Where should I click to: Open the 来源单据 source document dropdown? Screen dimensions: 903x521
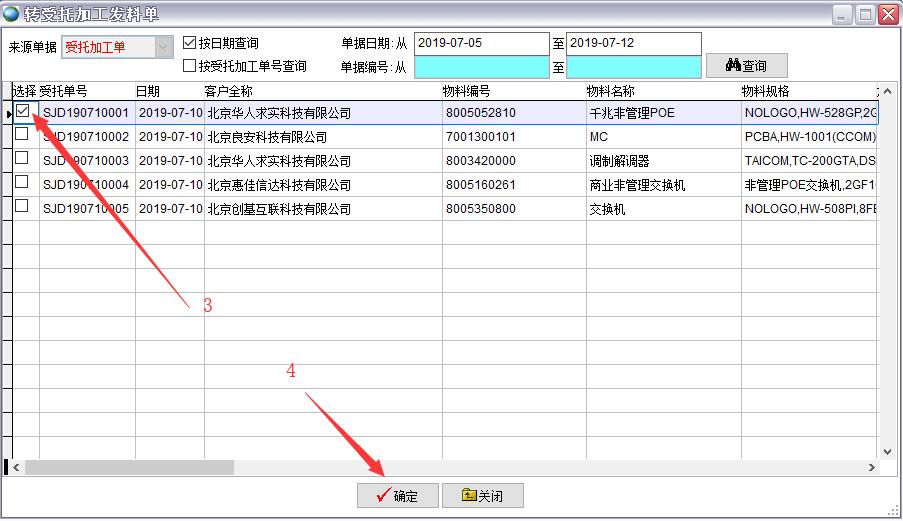[164, 47]
